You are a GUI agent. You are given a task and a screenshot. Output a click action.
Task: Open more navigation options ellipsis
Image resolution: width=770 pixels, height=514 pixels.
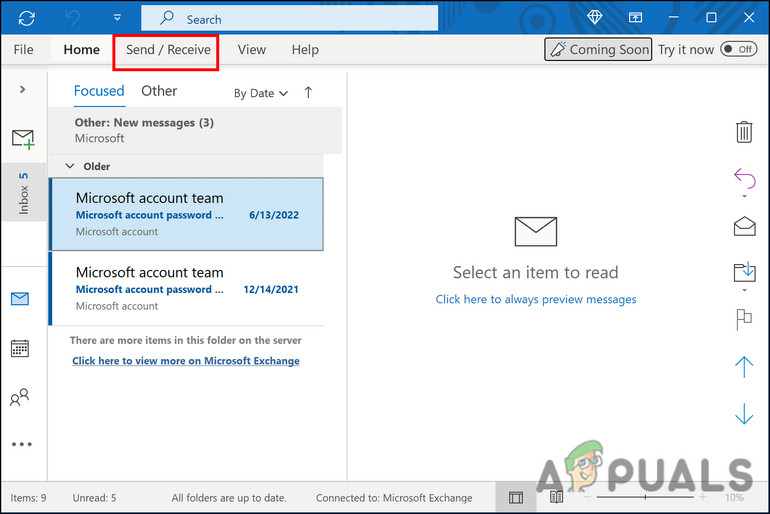click(22, 444)
